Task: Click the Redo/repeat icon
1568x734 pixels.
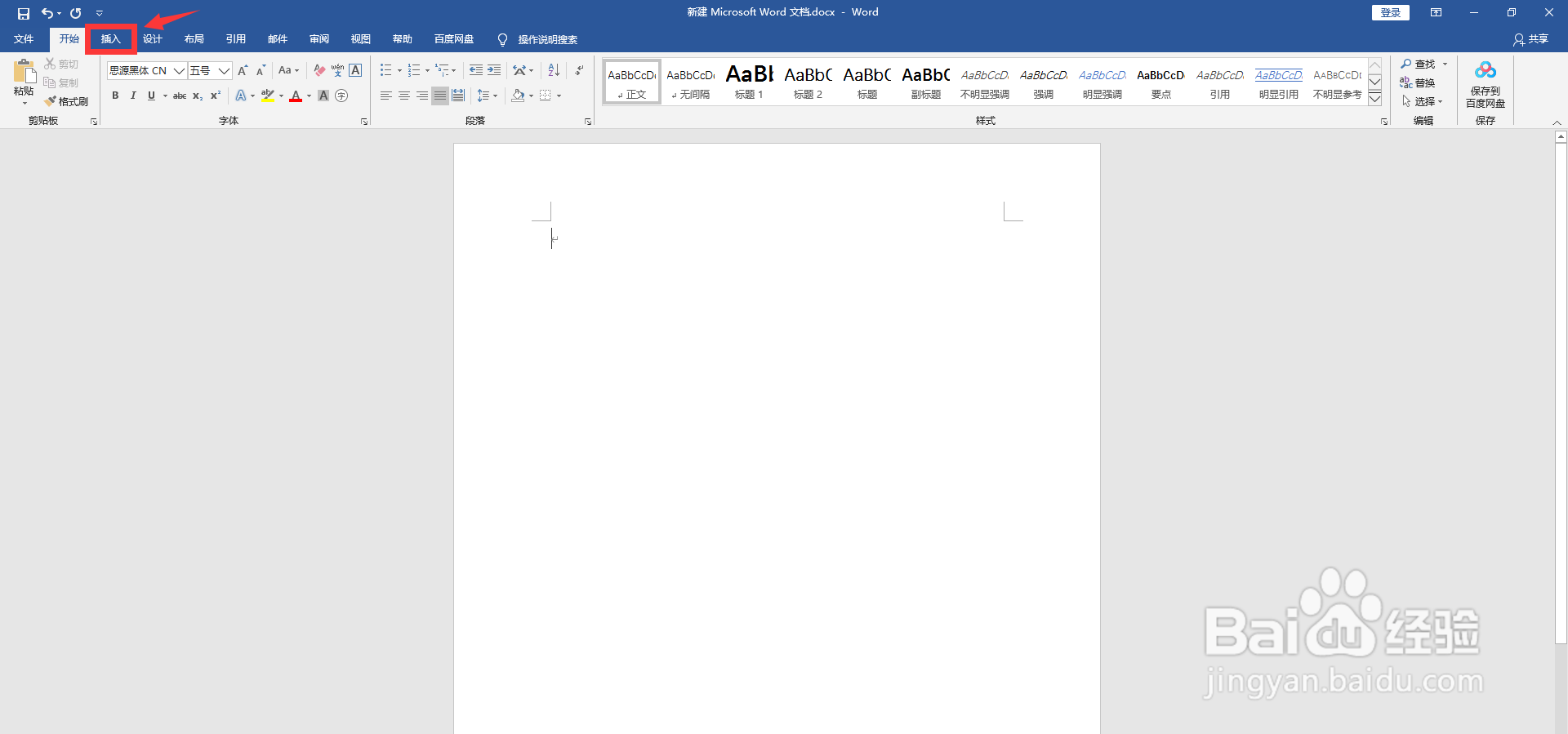Action: click(76, 13)
